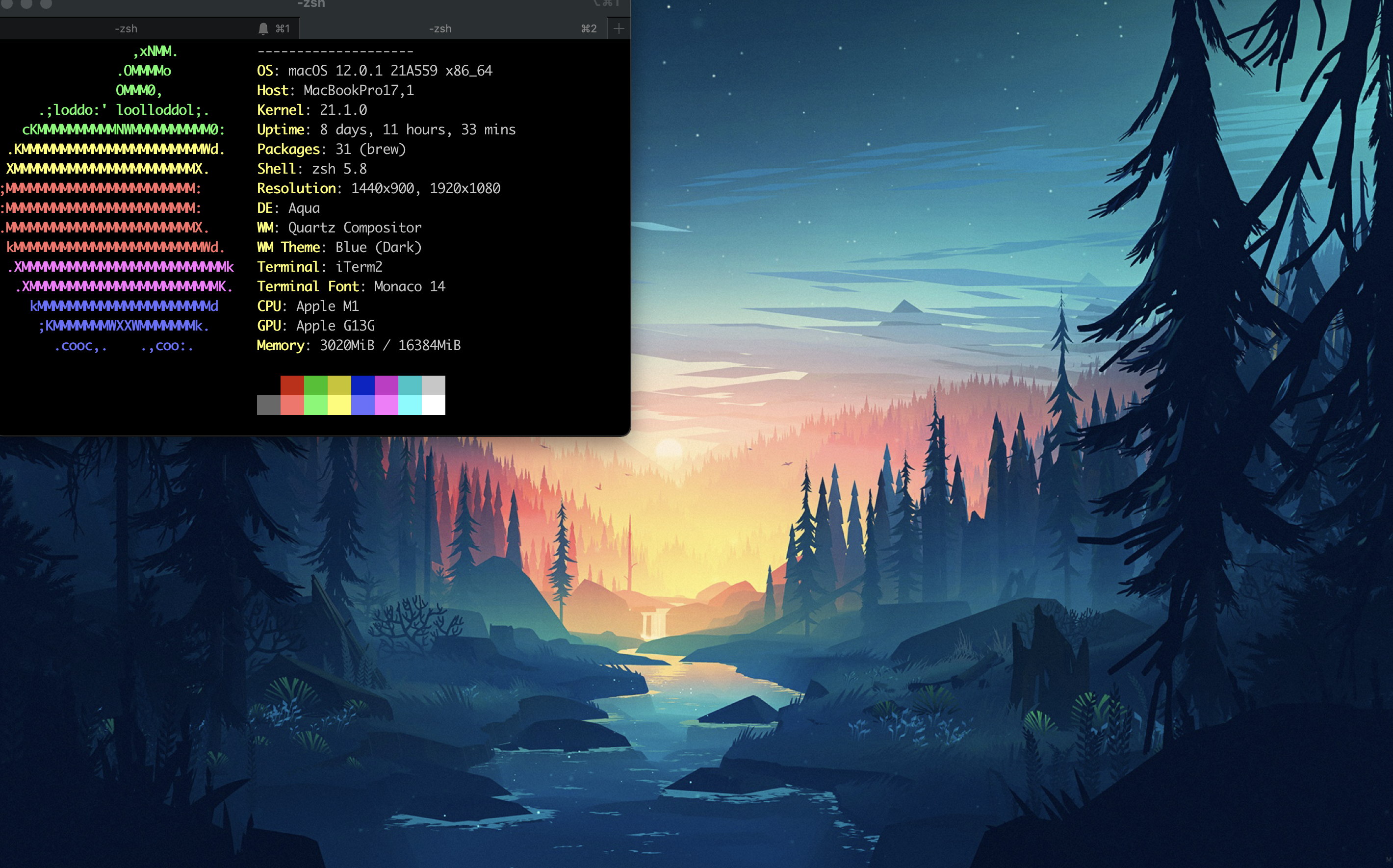Click the 'WM: Quartz Compositor' line
This screenshot has height=868, width=1393.
[339, 228]
